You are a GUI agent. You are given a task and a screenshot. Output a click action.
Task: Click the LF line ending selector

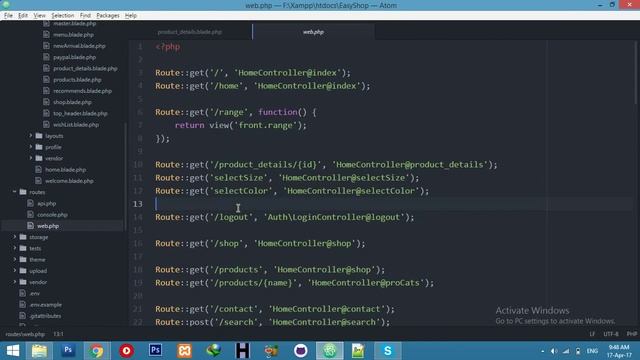[592, 334]
